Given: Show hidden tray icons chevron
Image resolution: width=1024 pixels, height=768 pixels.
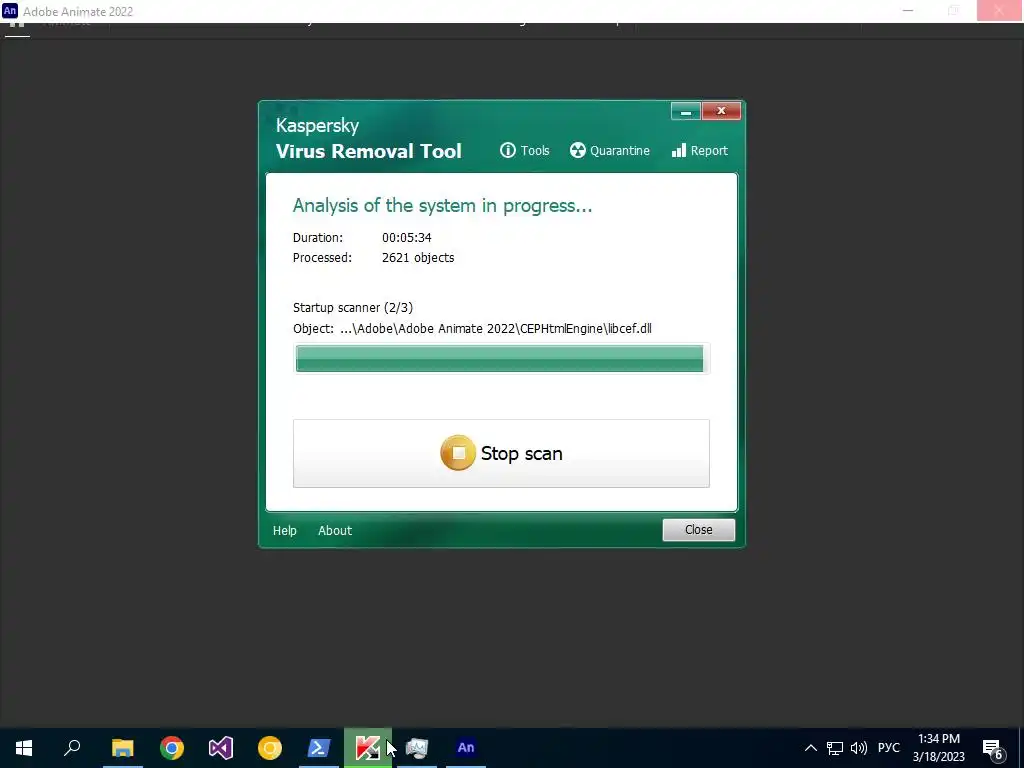Looking at the screenshot, I should coord(810,748).
